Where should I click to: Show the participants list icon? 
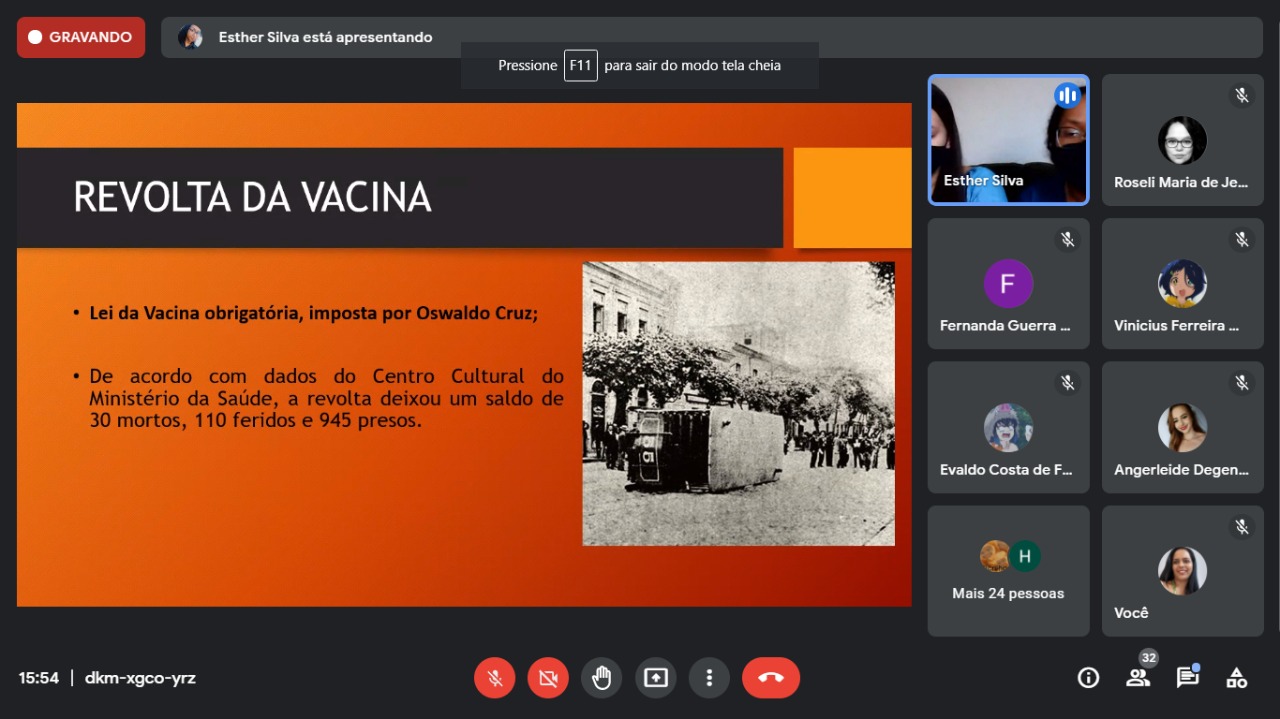pos(1137,678)
